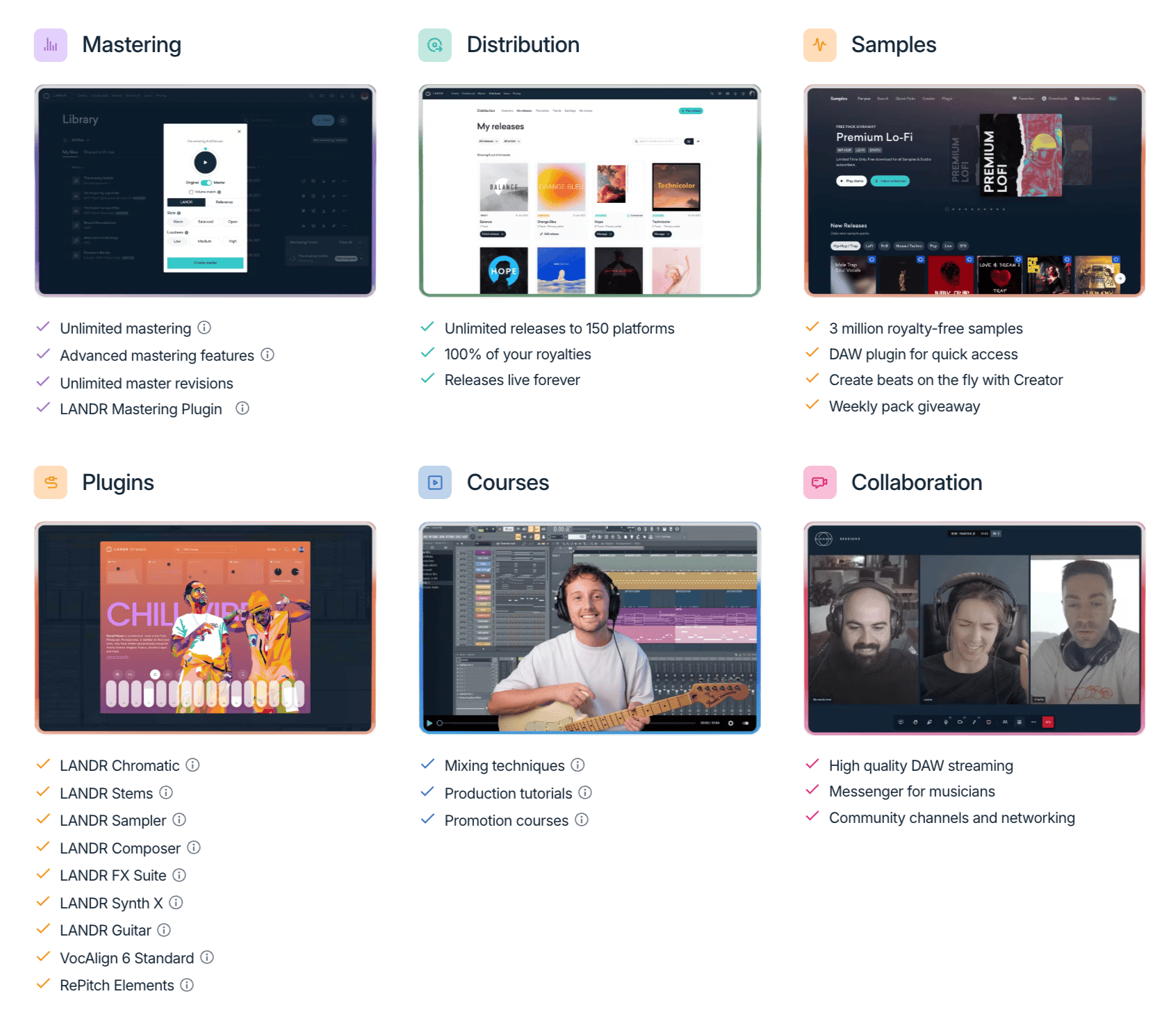Click the 'LANDR Mastering Plugin' text
Viewport: 1176px width, 1012px height.
141,409
